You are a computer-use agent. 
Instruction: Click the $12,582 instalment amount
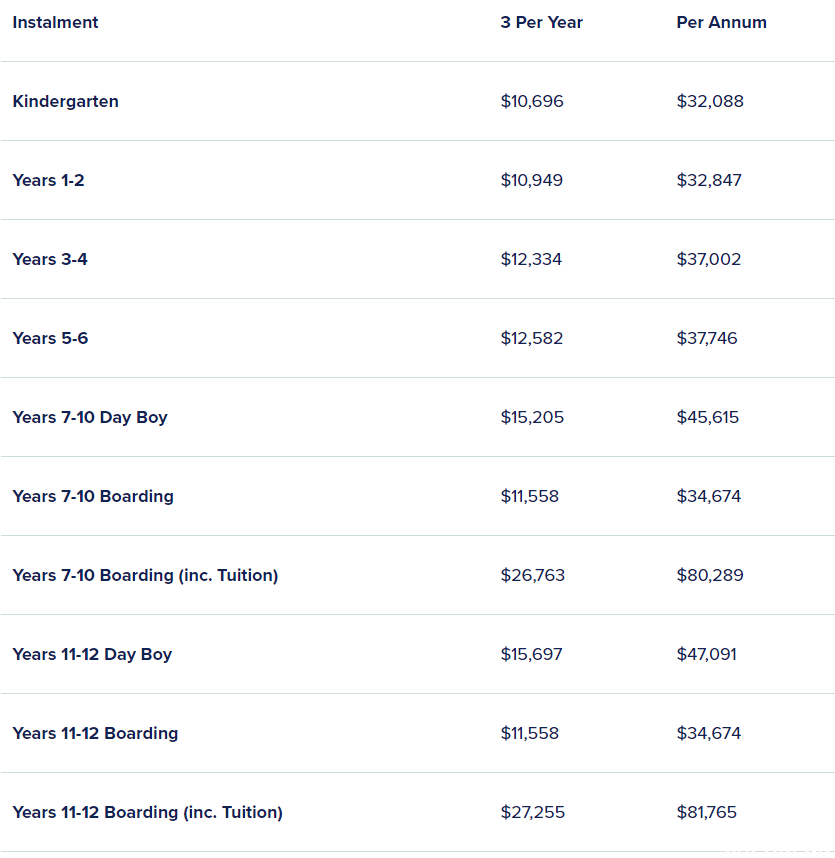(x=531, y=338)
